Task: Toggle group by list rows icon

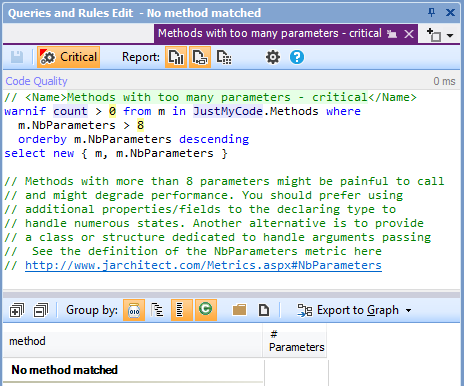Action: point(182,310)
